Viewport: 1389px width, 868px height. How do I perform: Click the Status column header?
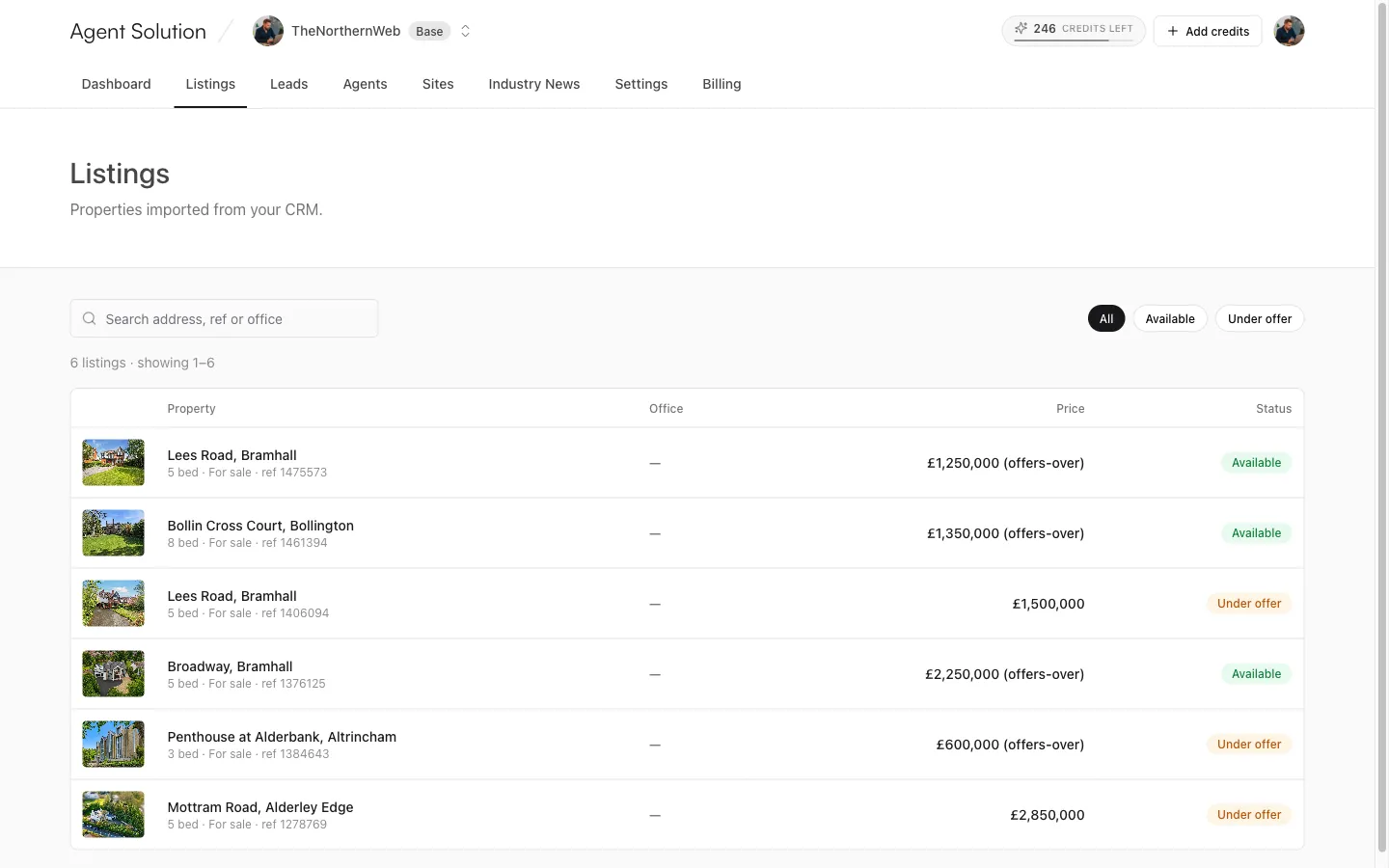point(1273,409)
